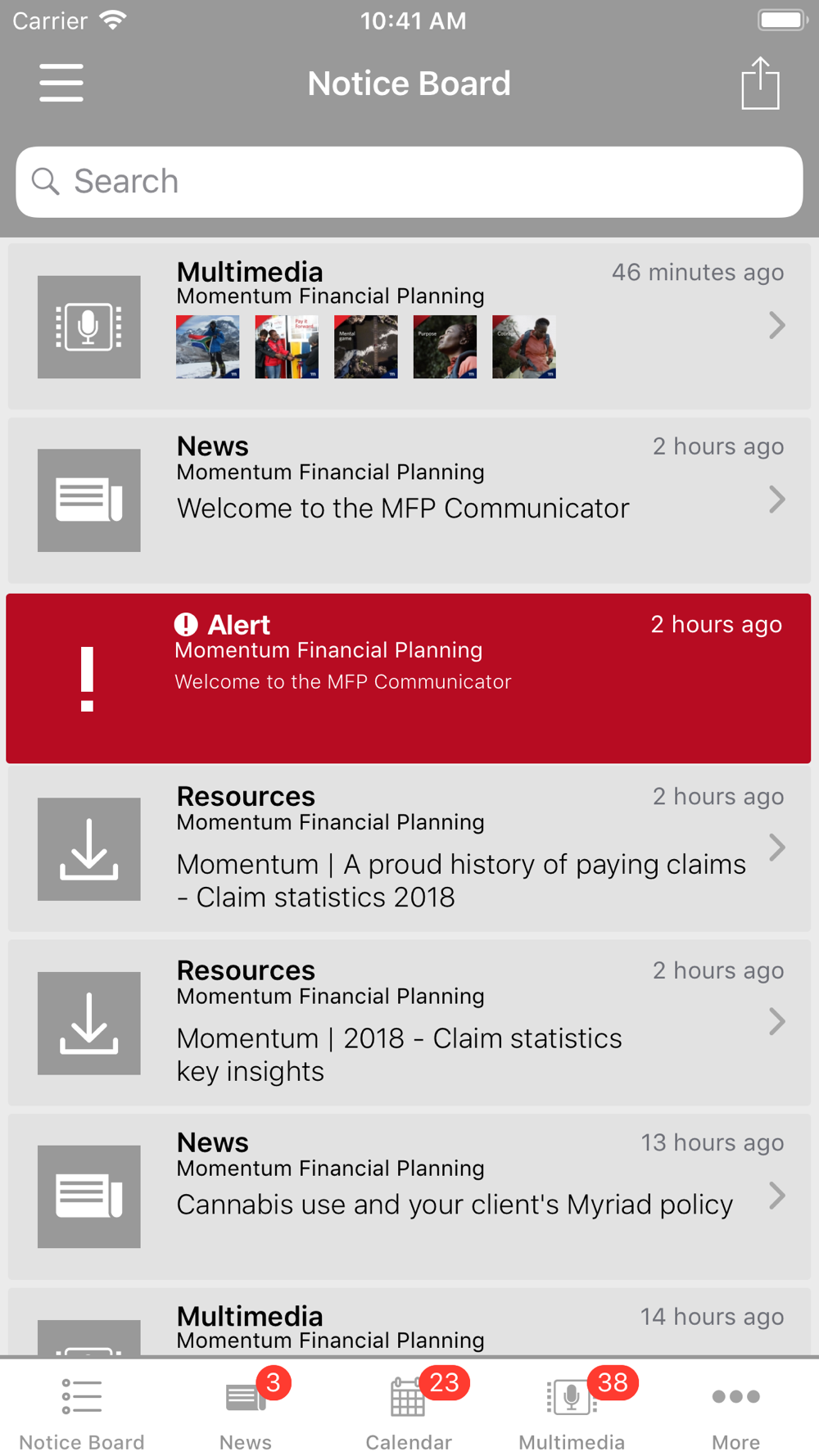Expand top Multimedia post via chevron

[x=777, y=326]
